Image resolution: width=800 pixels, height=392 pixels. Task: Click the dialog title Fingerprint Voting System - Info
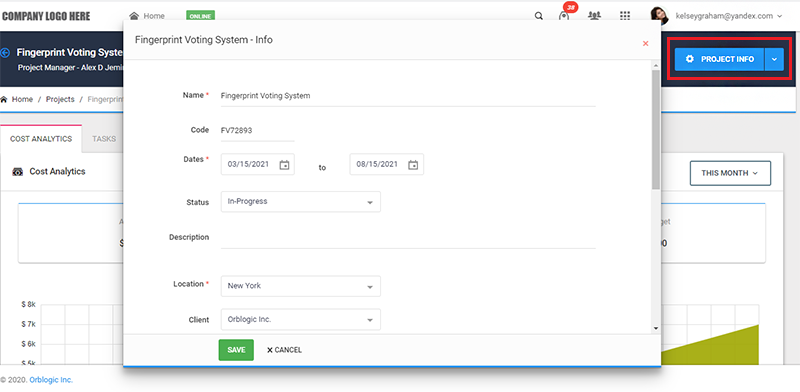pos(204,40)
